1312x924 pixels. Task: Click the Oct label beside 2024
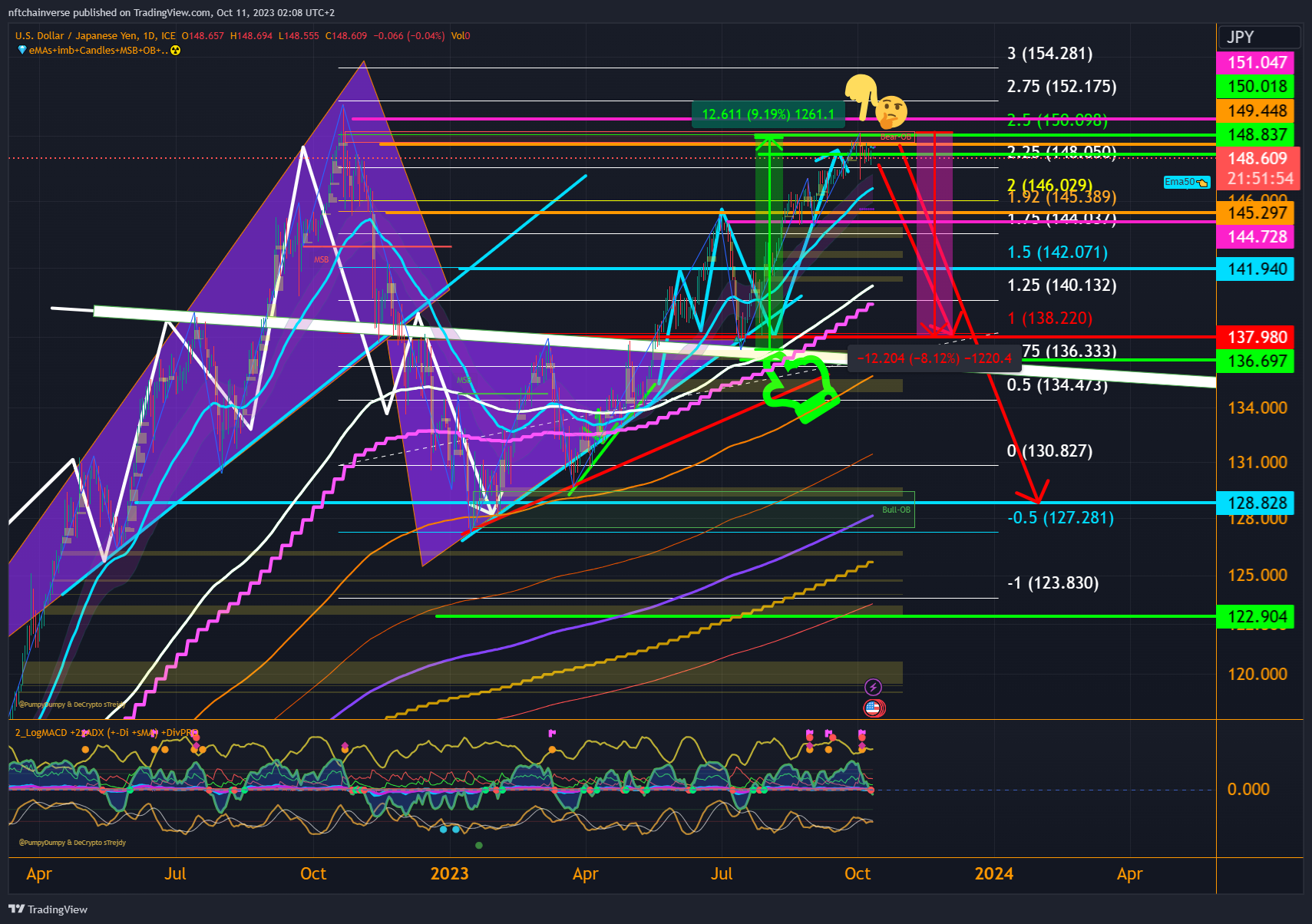tap(858, 873)
